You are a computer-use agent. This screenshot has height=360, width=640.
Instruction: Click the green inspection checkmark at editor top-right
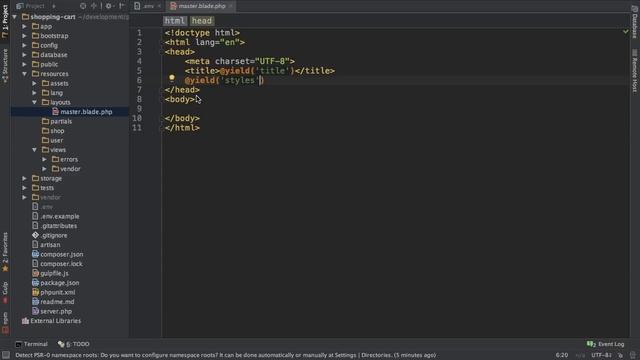click(625, 31)
